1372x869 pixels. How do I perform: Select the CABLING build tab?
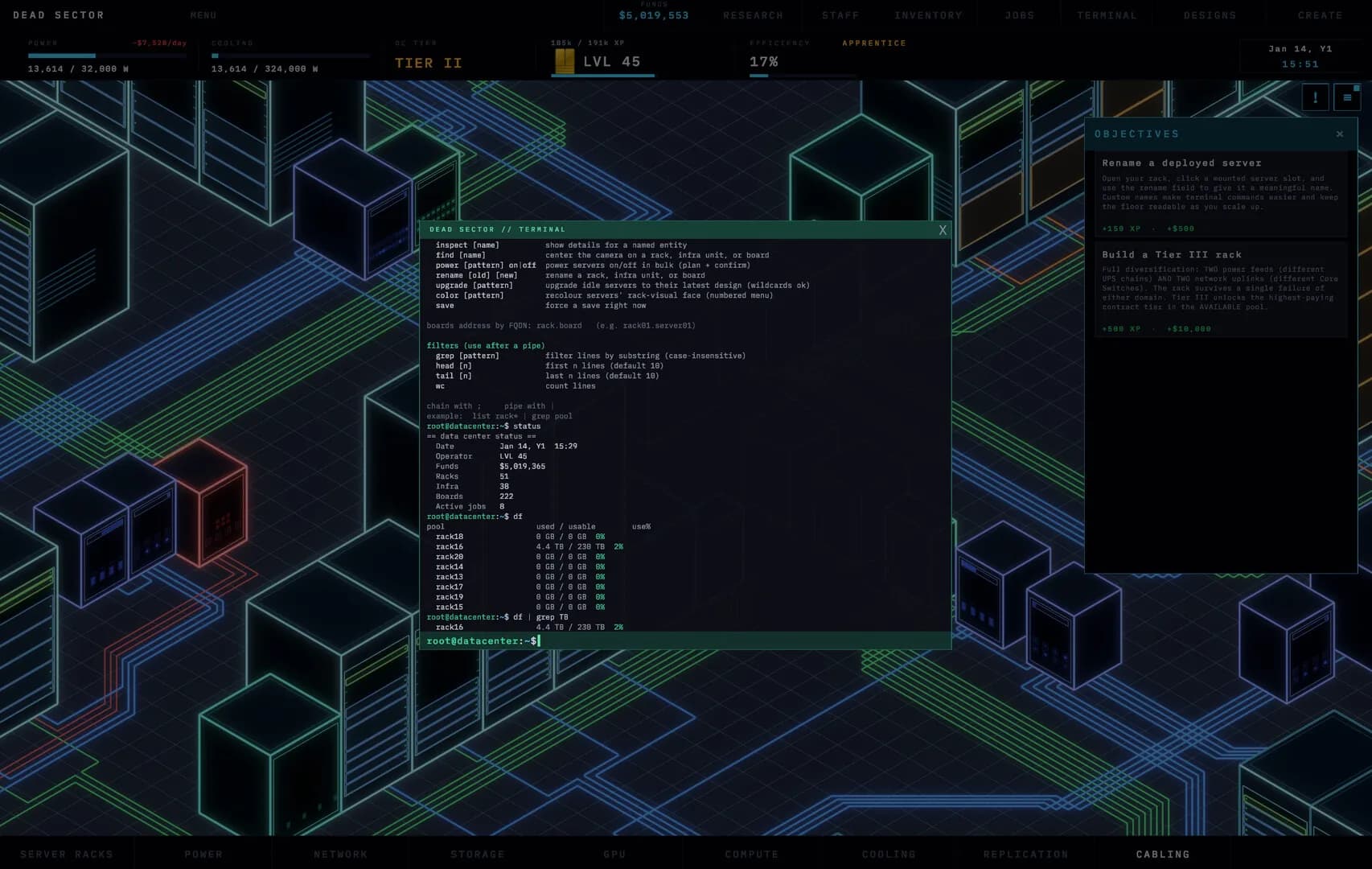point(1163,855)
